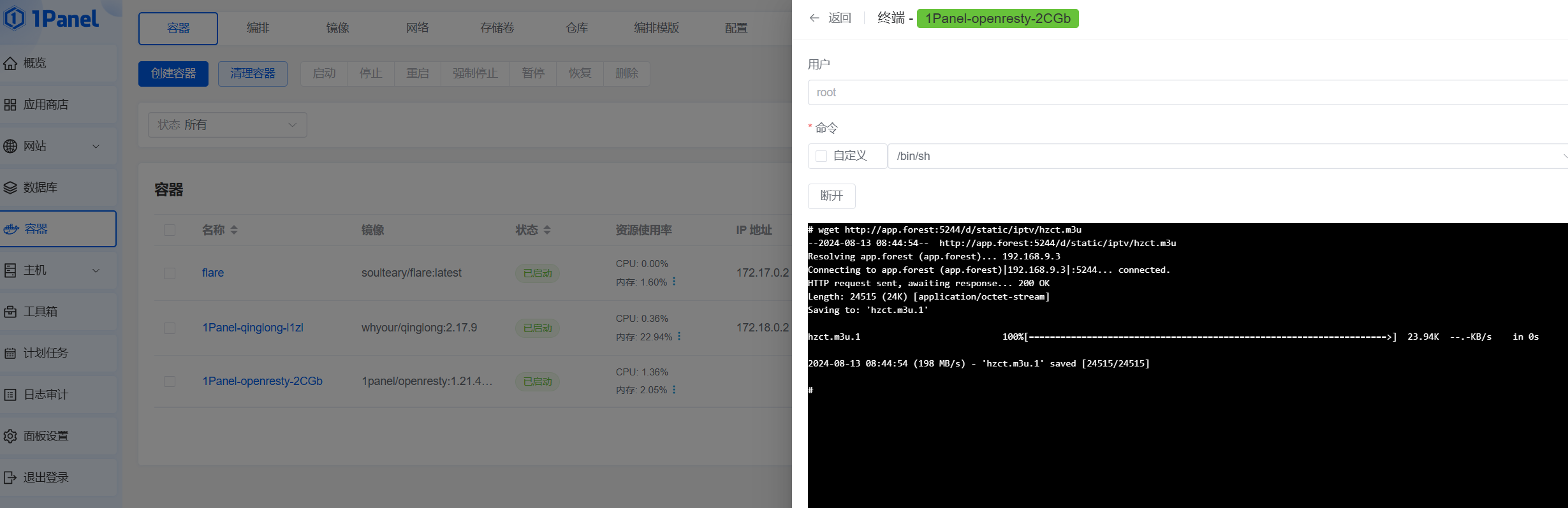Screen dimensions: 1568x508
Task: Open the flare container link
Action: (213, 273)
